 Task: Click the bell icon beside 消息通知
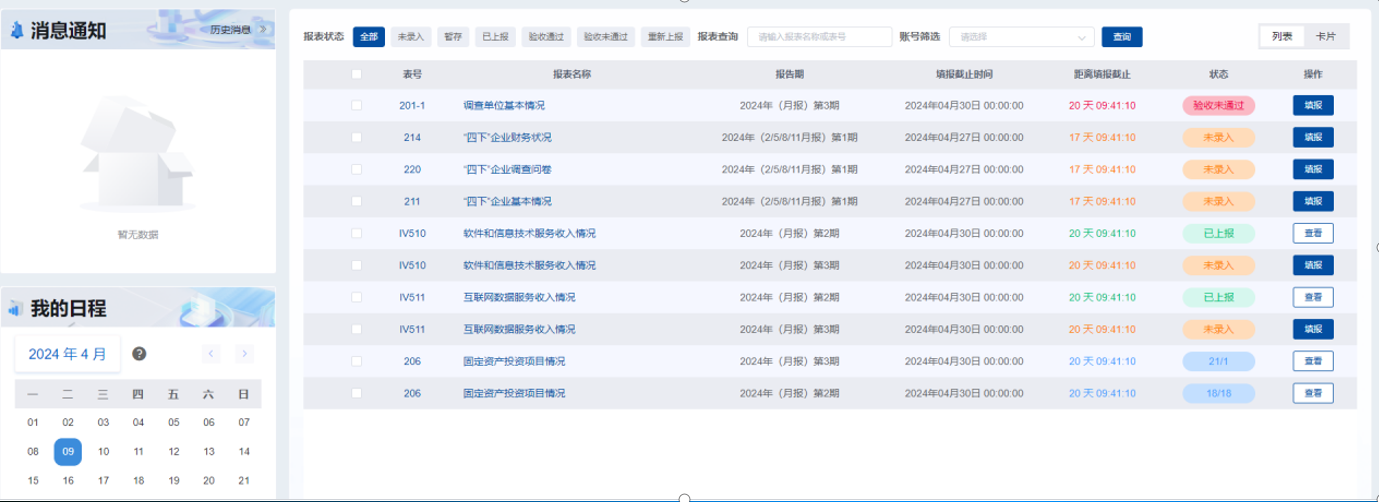point(16,30)
